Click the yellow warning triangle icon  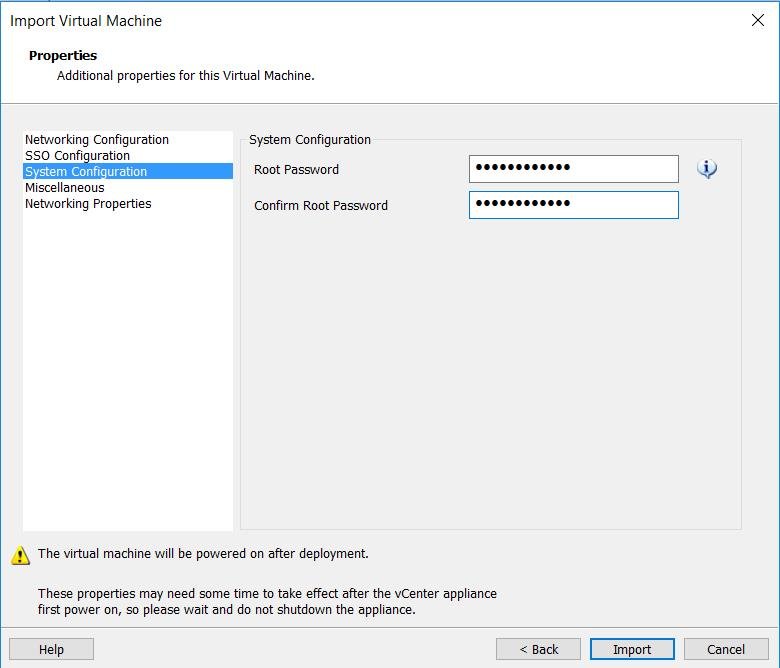(x=20, y=555)
